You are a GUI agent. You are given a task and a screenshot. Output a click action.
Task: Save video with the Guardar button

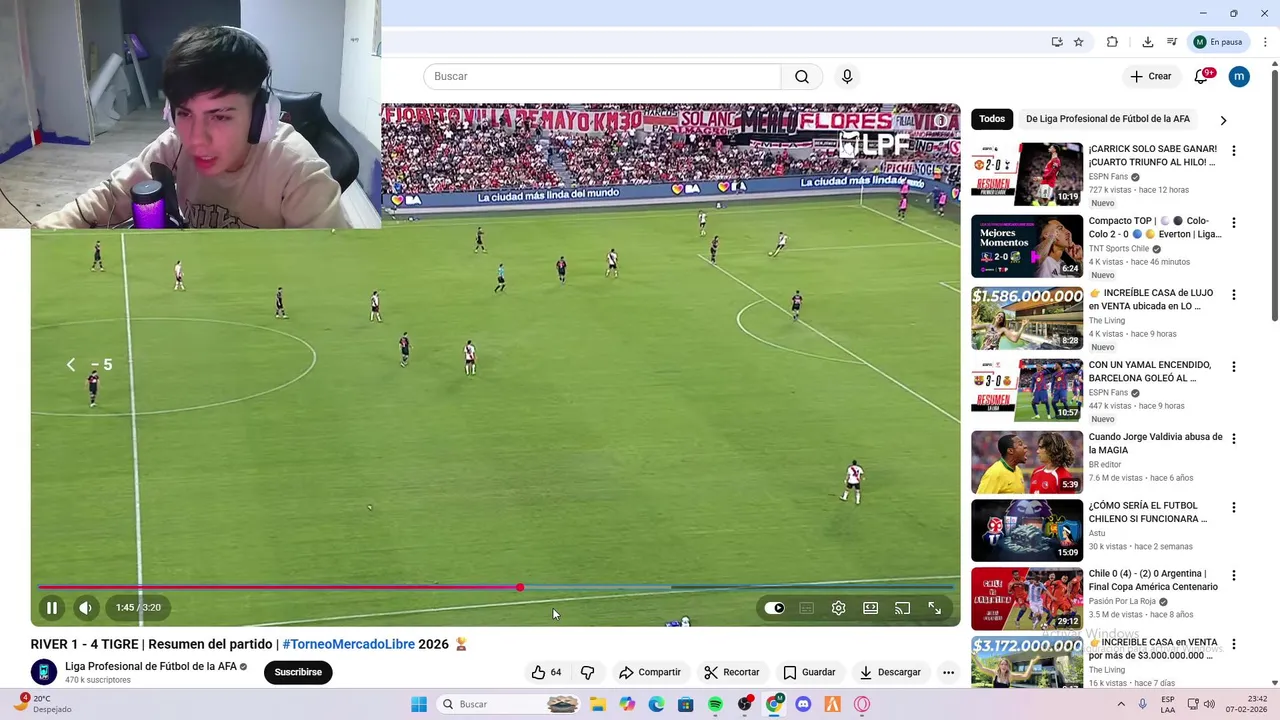(809, 672)
